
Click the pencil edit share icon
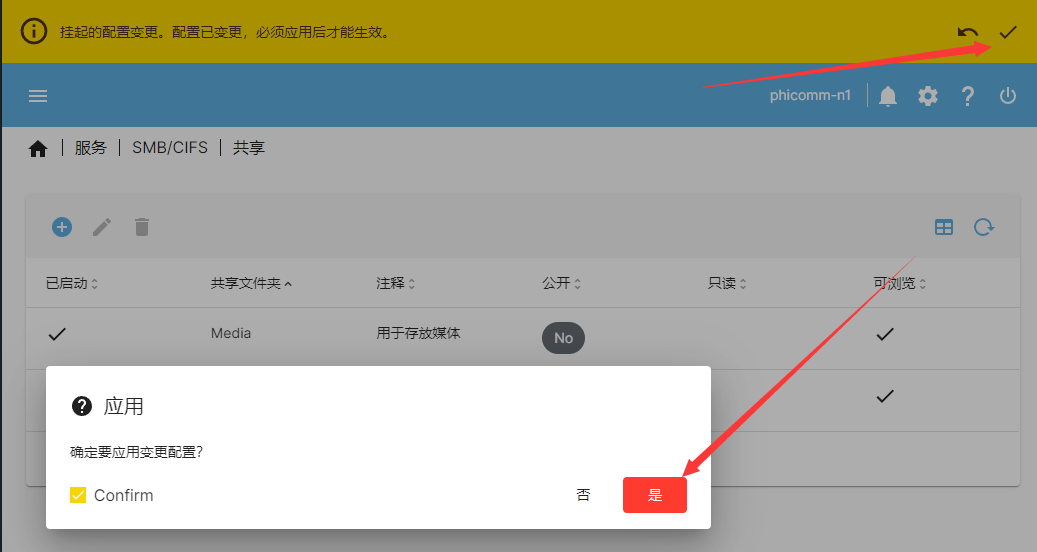[x=102, y=227]
